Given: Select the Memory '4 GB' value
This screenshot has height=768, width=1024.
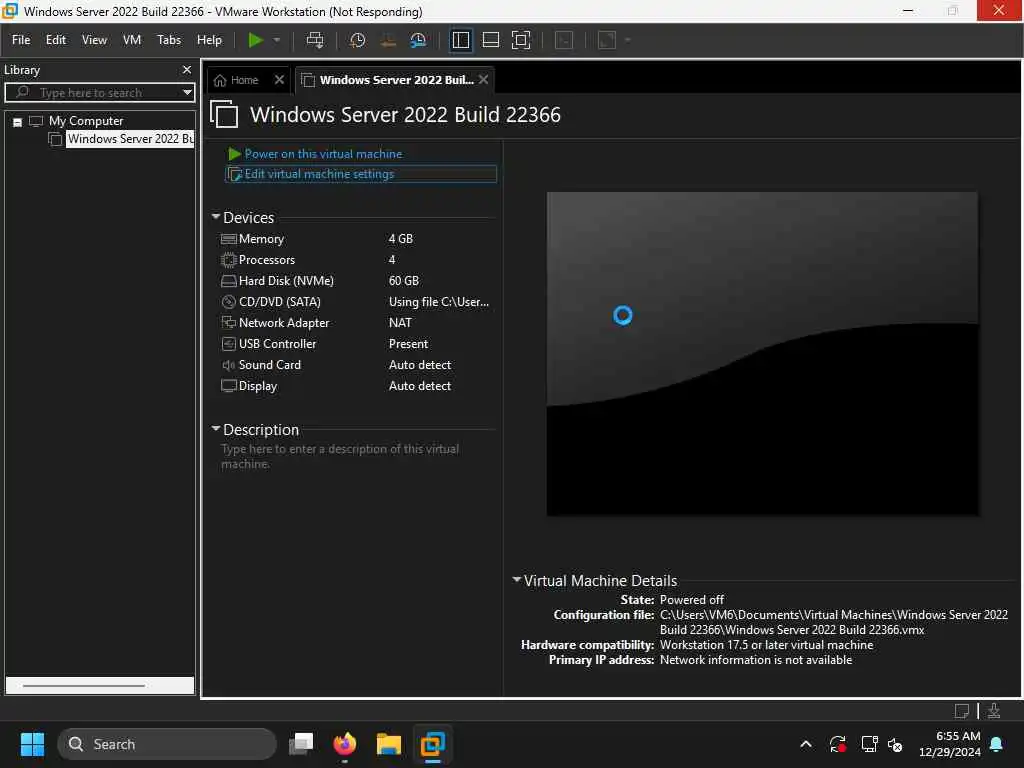Looking at the screenshot, I should point(400,239).
